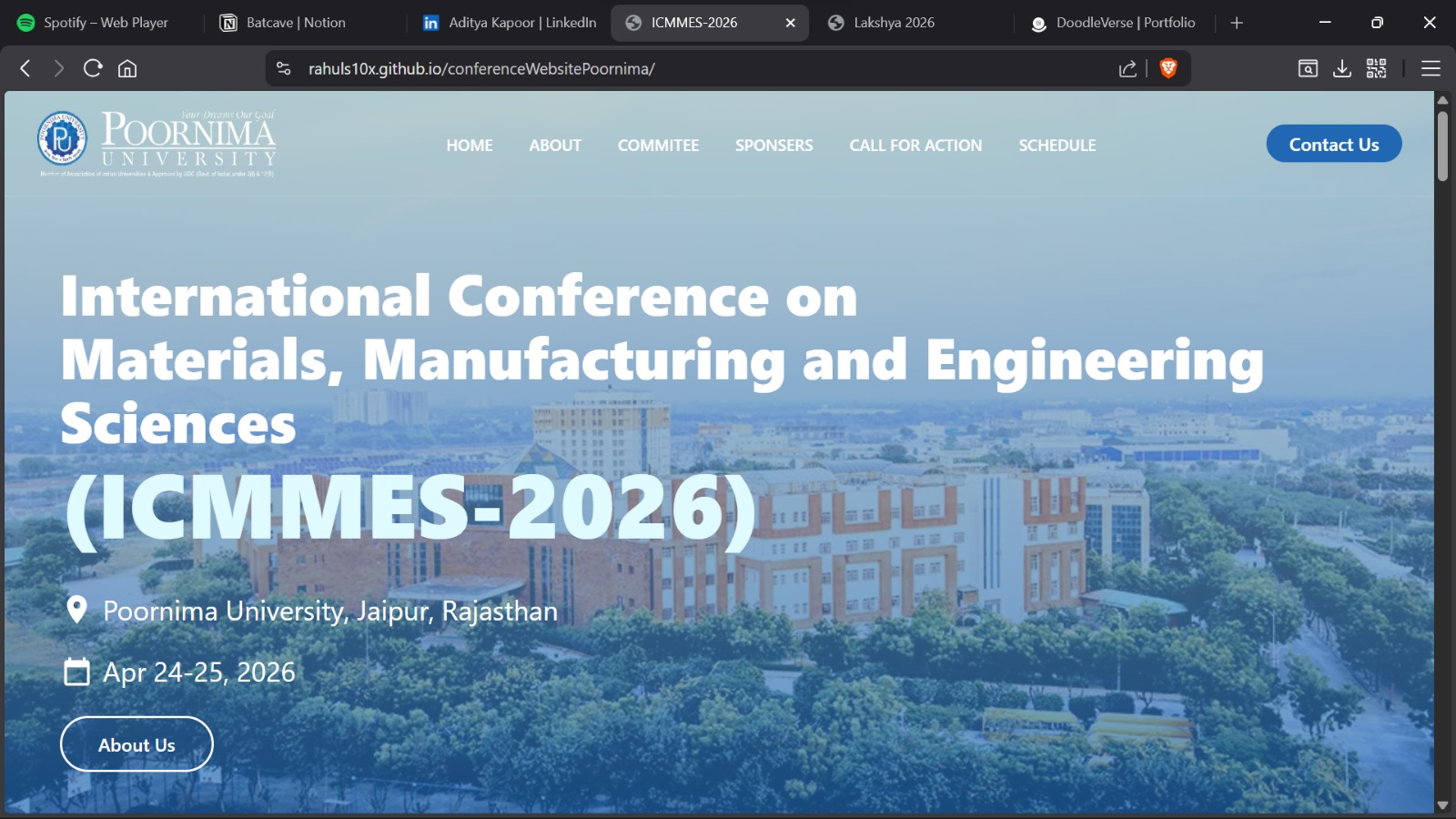Click the location pin beside Poornima University
Screen dimensions: 1456x819
tap(76, 611)
